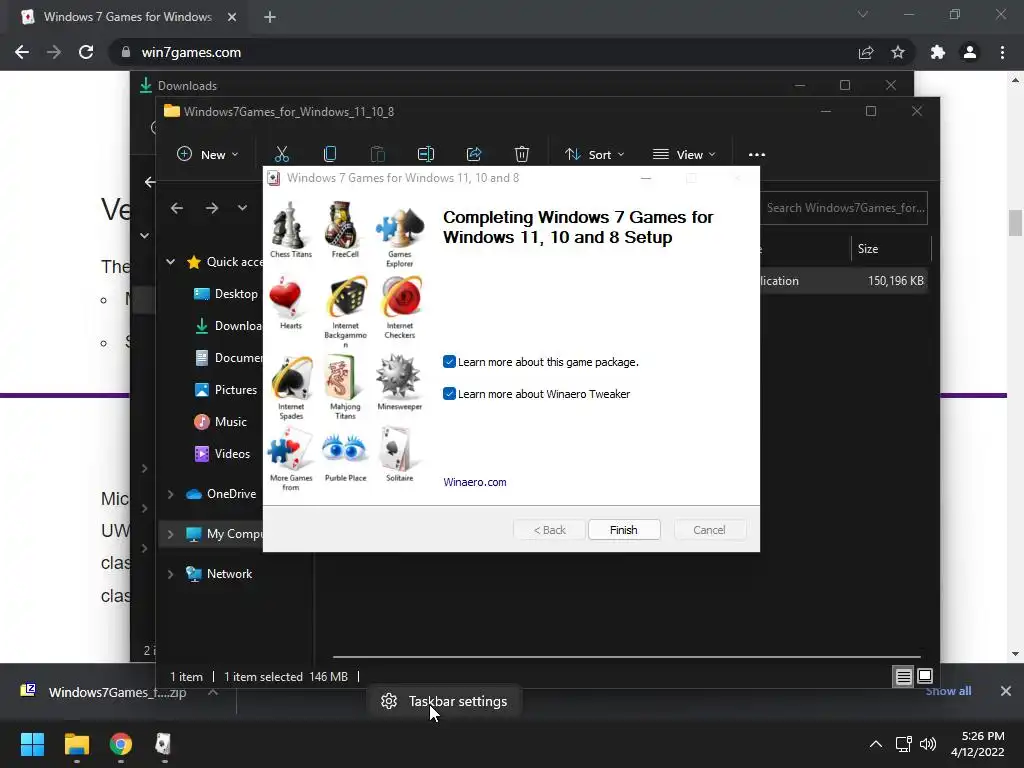Expand the Network tree node
1024x768 pixels.
(x=170, y=574)
